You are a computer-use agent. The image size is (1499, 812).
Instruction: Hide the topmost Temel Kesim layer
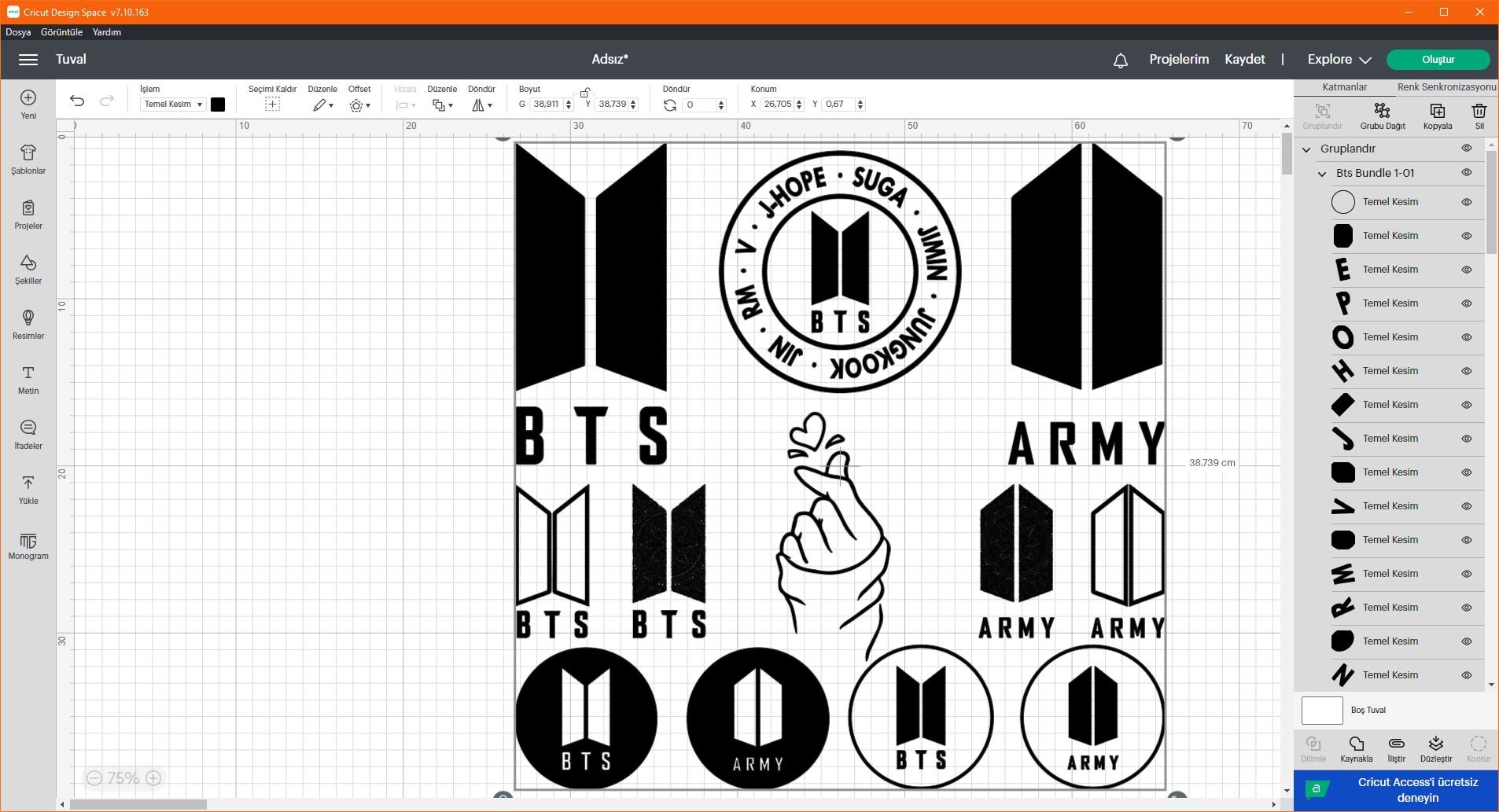pos(1468,201)
